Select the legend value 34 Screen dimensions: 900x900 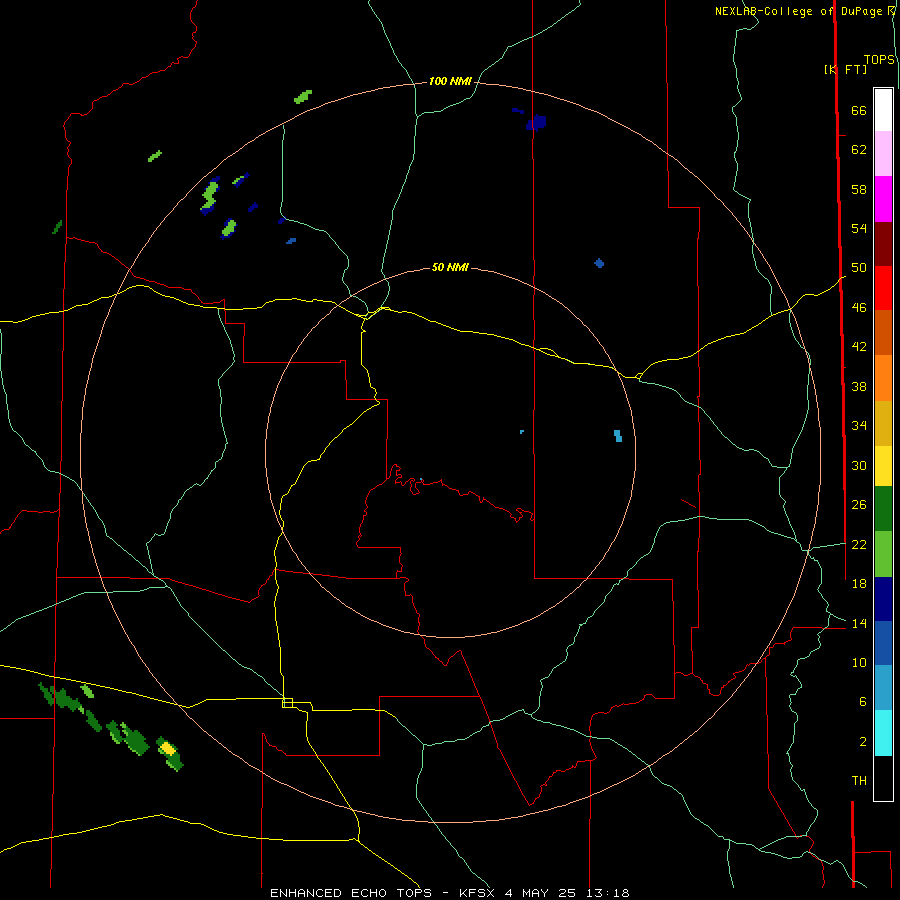coord(859,425)
